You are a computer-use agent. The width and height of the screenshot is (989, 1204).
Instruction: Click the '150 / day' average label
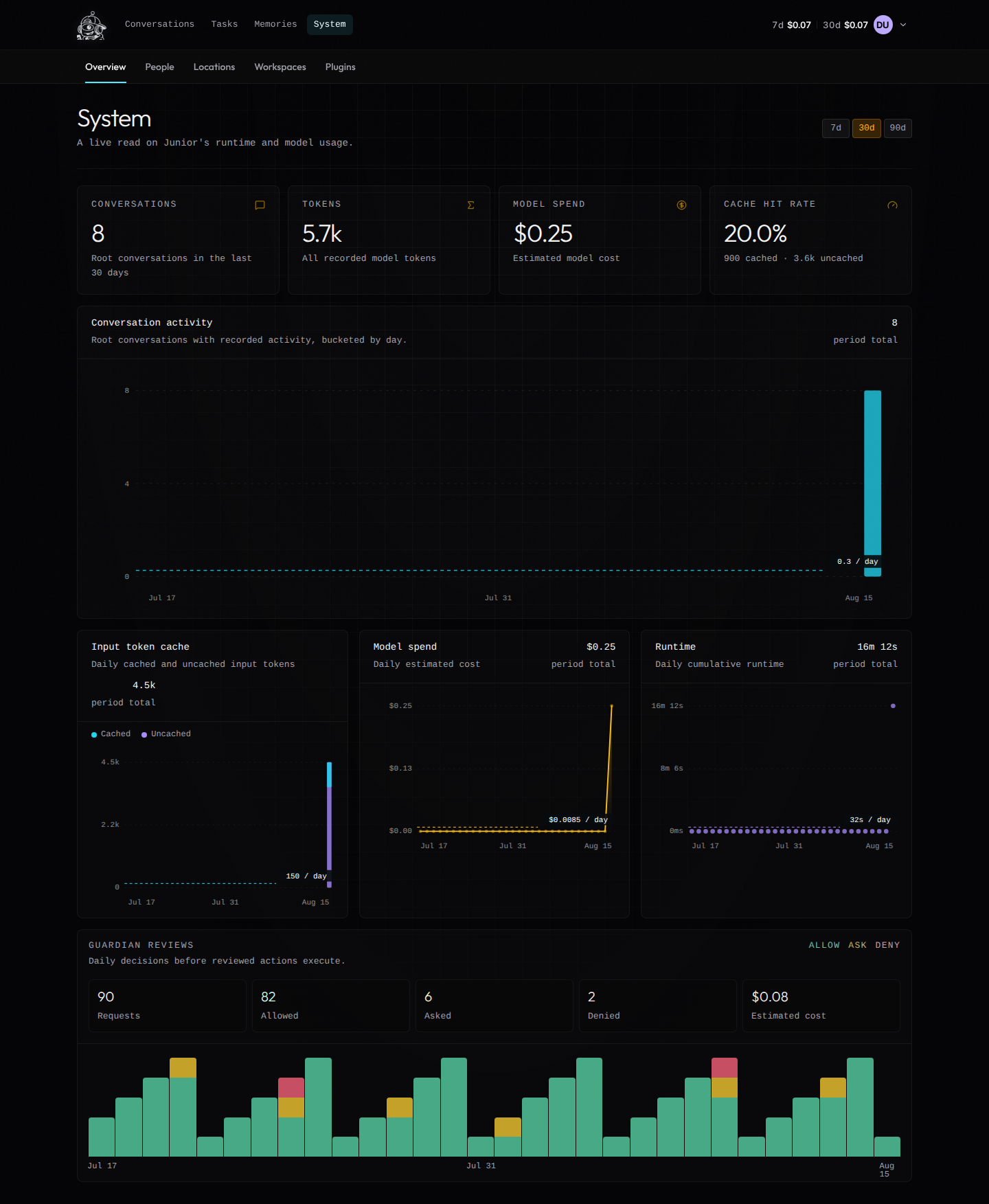[x=306, y=876]
